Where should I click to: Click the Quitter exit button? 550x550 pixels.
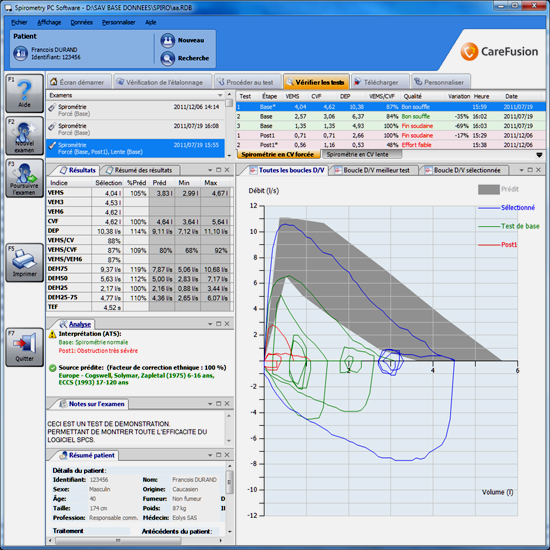(x=24, y=347)
